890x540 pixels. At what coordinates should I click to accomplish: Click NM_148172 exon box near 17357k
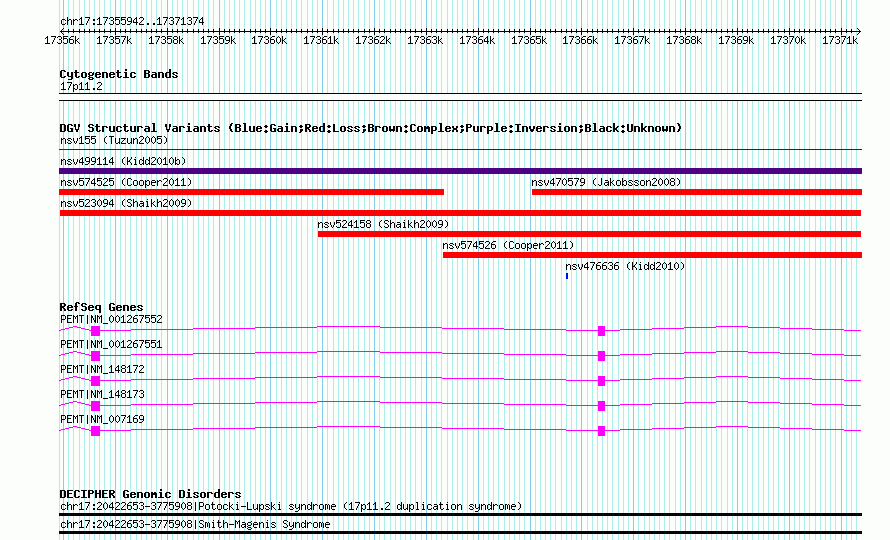click(x=95, y=381)
